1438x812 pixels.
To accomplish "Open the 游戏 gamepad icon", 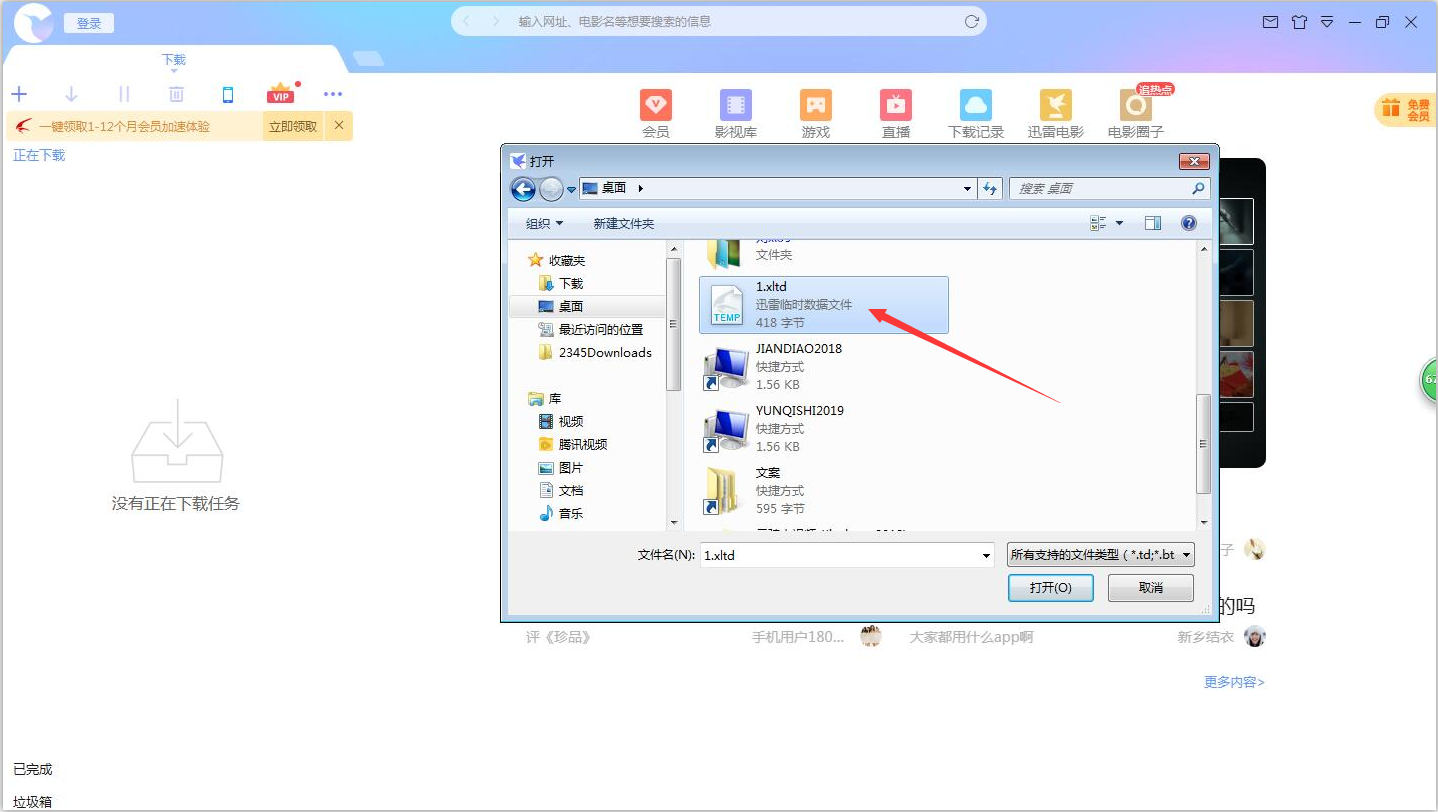I will coord(816,105).
